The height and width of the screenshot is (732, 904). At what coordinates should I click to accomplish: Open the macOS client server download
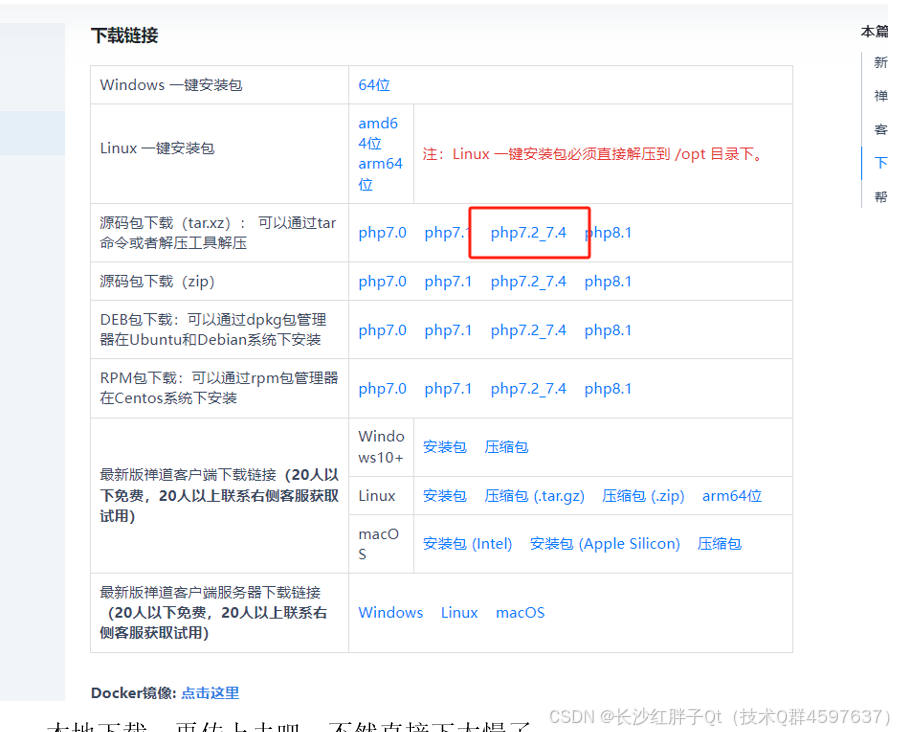pyautogui.click(x=520, y=613)
